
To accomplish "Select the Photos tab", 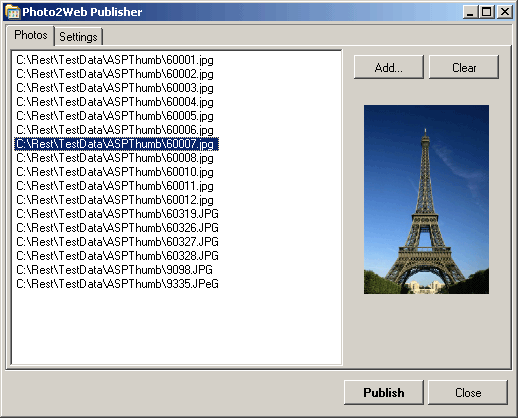I will 30,35.
